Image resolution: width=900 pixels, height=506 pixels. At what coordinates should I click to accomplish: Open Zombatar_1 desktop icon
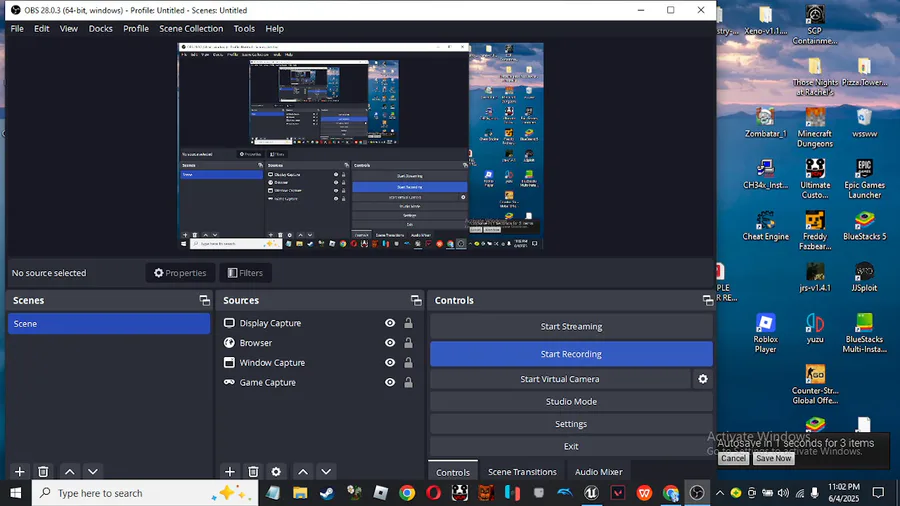click(x=765, y=123)
